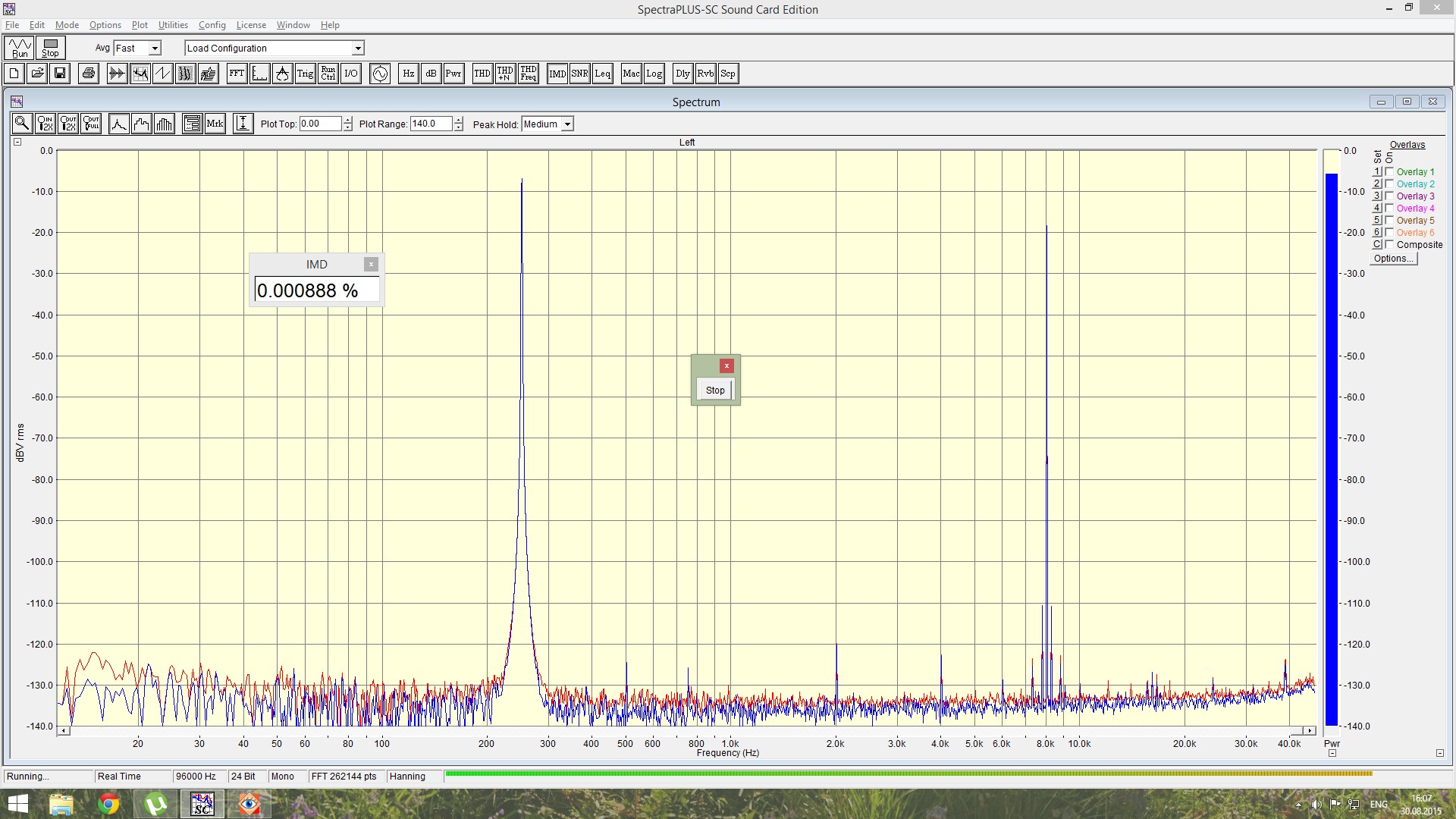The width and height of the screenshot is (1456, 819).
Task: Open the FFT settings toolbar icon
Action: (237, 74)
